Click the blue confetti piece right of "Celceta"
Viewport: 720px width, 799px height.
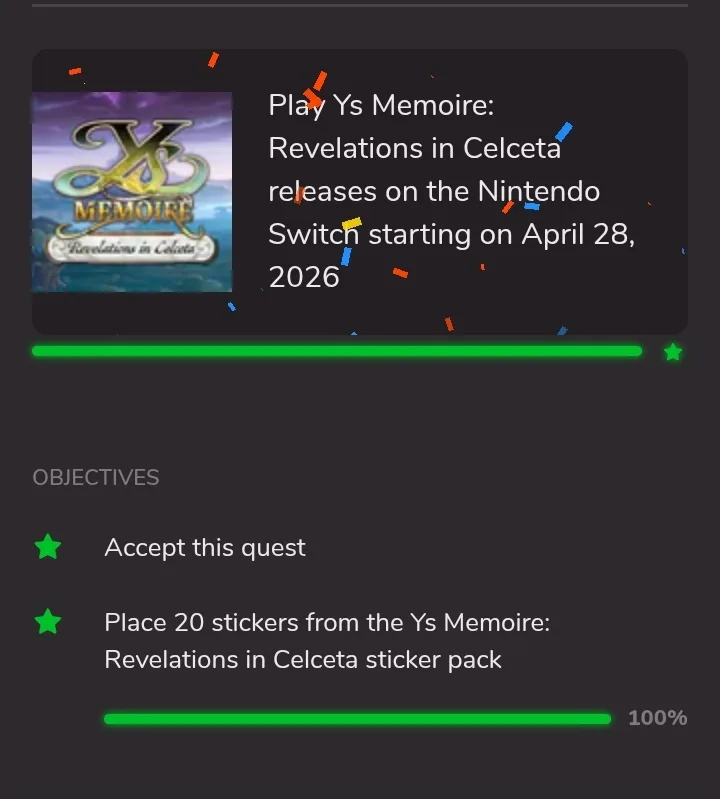[x=564, y=132]
